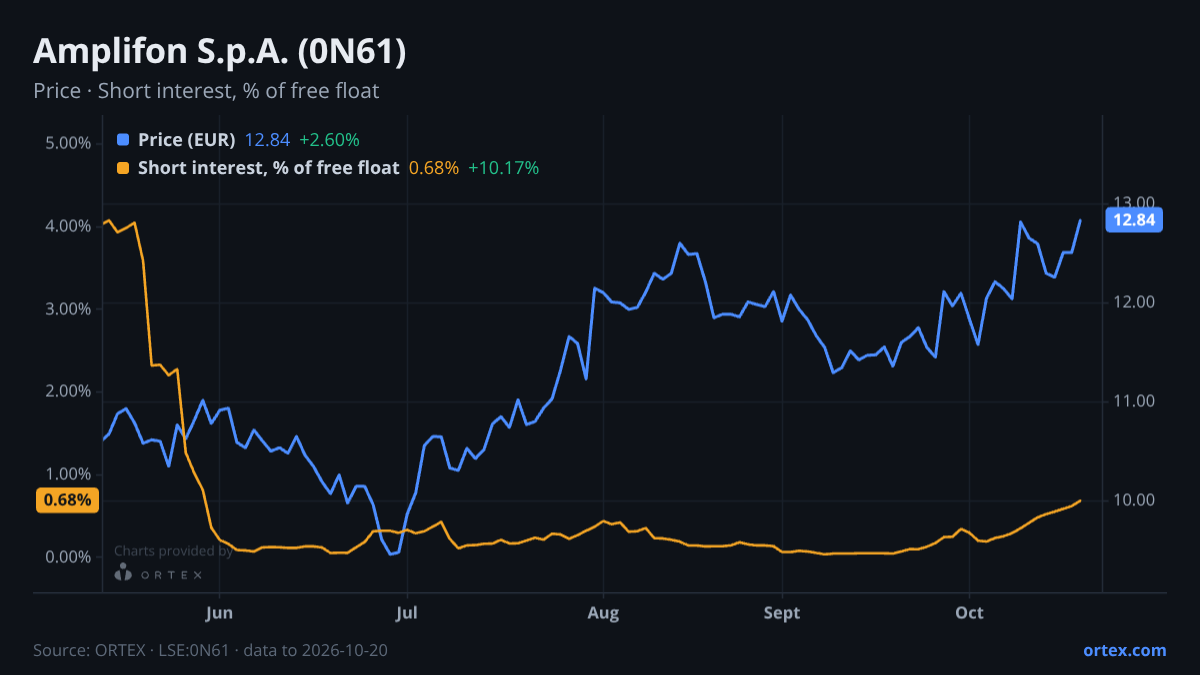Click the blue 12.84 price axis badge
This screenshot has width=1200, height=675.
pos(1133,220)
